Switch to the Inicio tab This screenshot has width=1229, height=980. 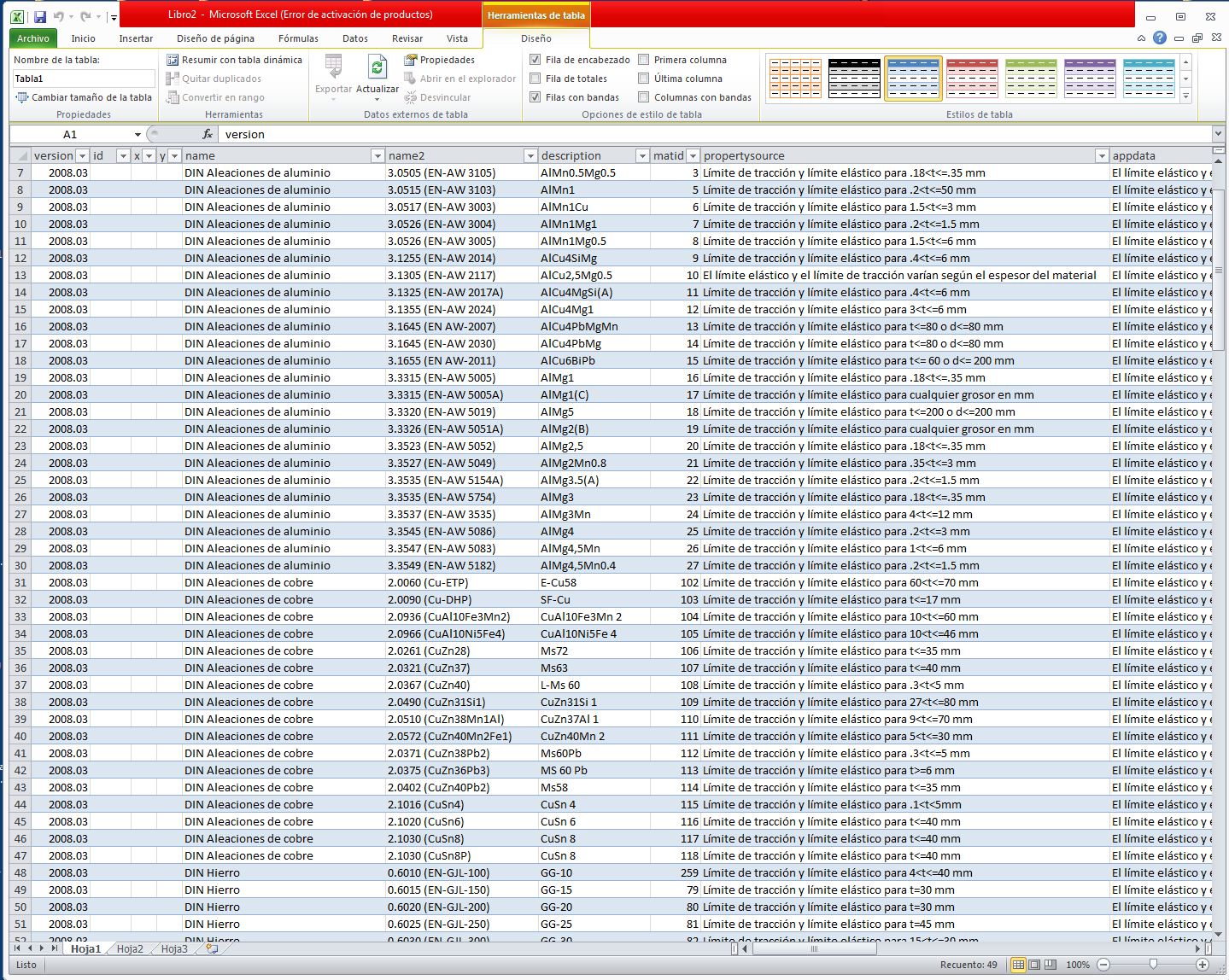point(84,38)
